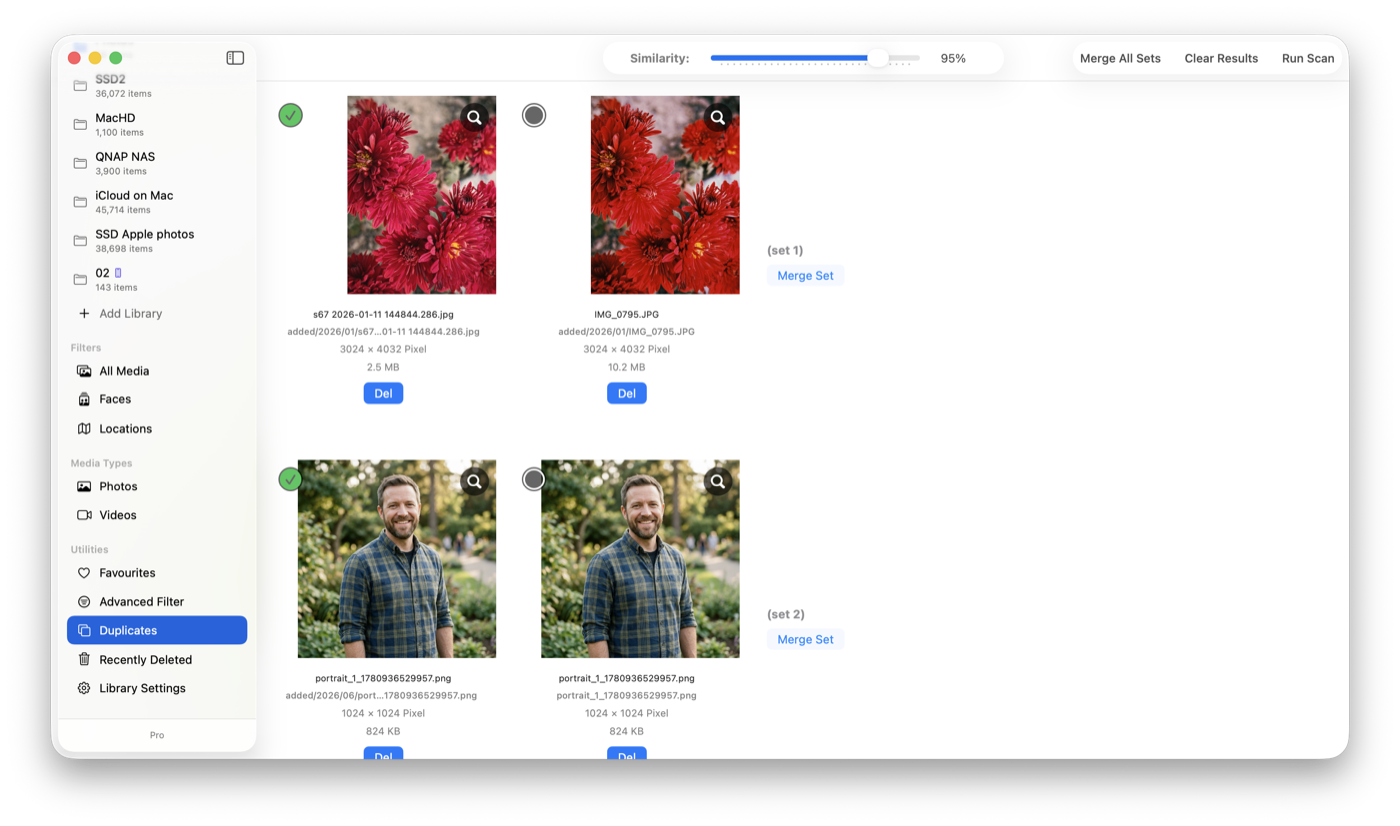Open Library Settings
This screenshot has height=826, width=1400.
point(157,688)
